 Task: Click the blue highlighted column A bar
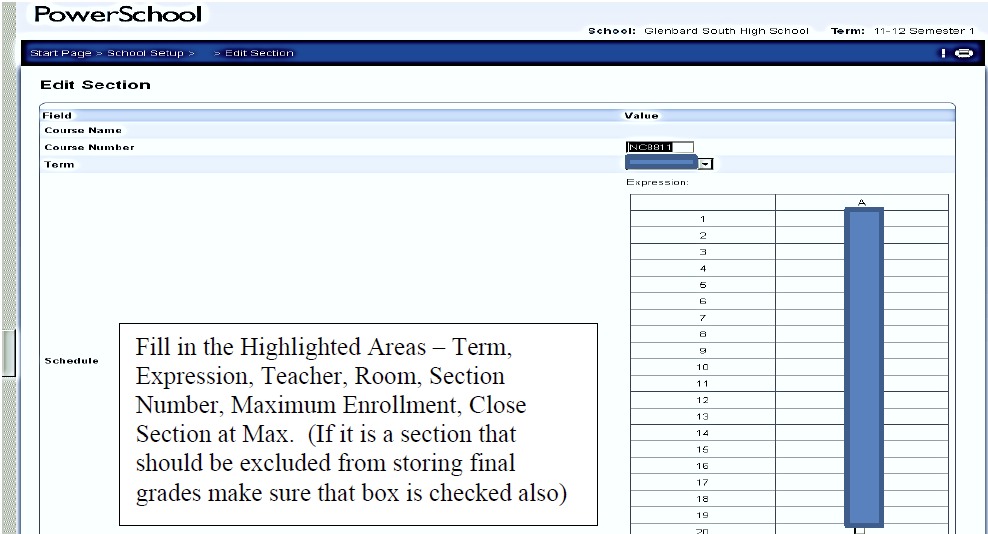(863, 367)
